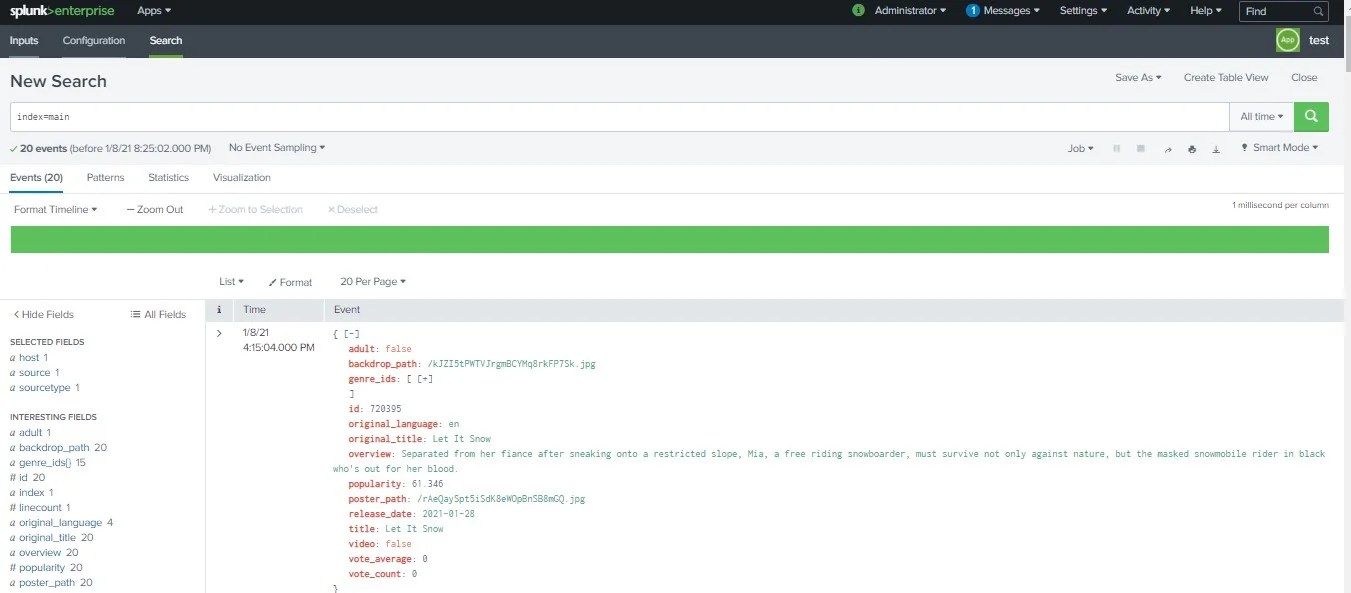Open the Messages dropdown
Screen dimensions: 1351x593
(1011, 11)
